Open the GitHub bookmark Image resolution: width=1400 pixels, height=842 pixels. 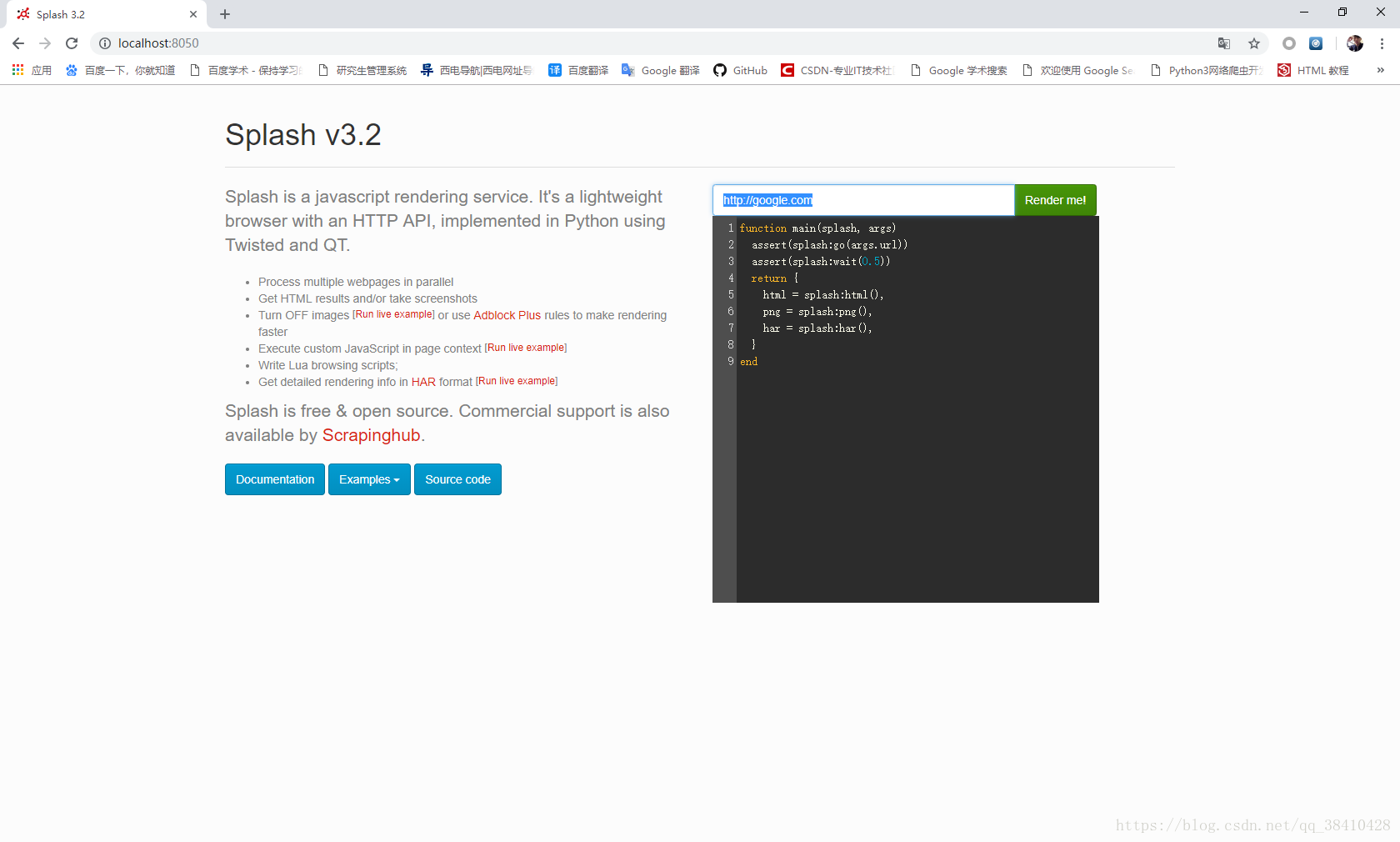(740, 70)
